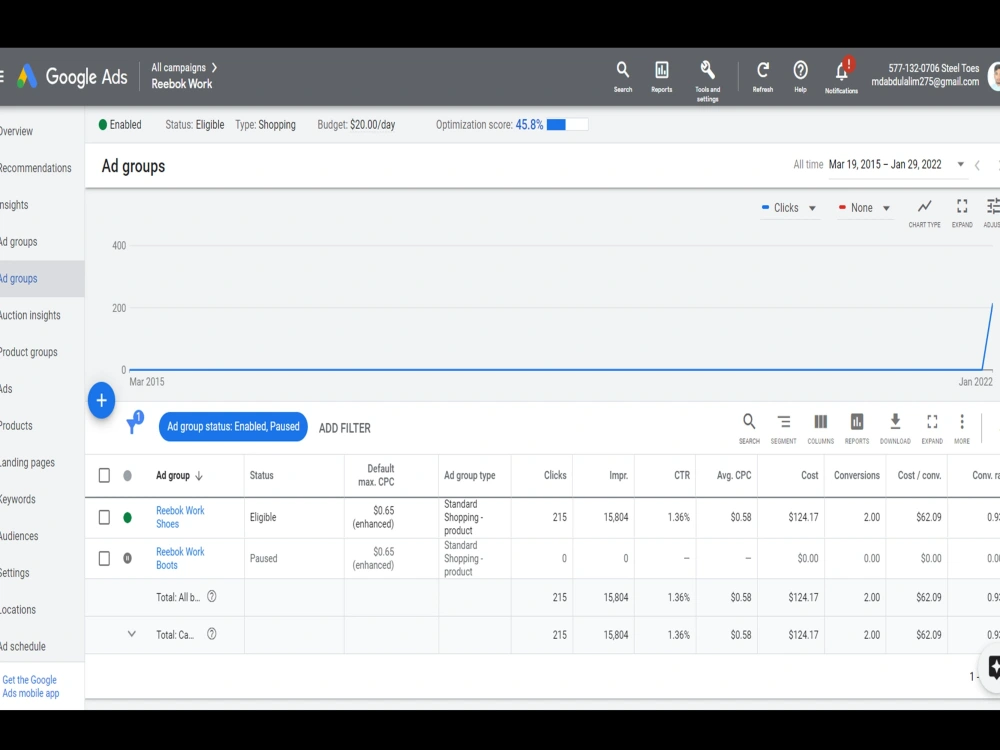Open Keywords in the sidebar
This screenshot has height=750, width=1000.
point(18,499)
